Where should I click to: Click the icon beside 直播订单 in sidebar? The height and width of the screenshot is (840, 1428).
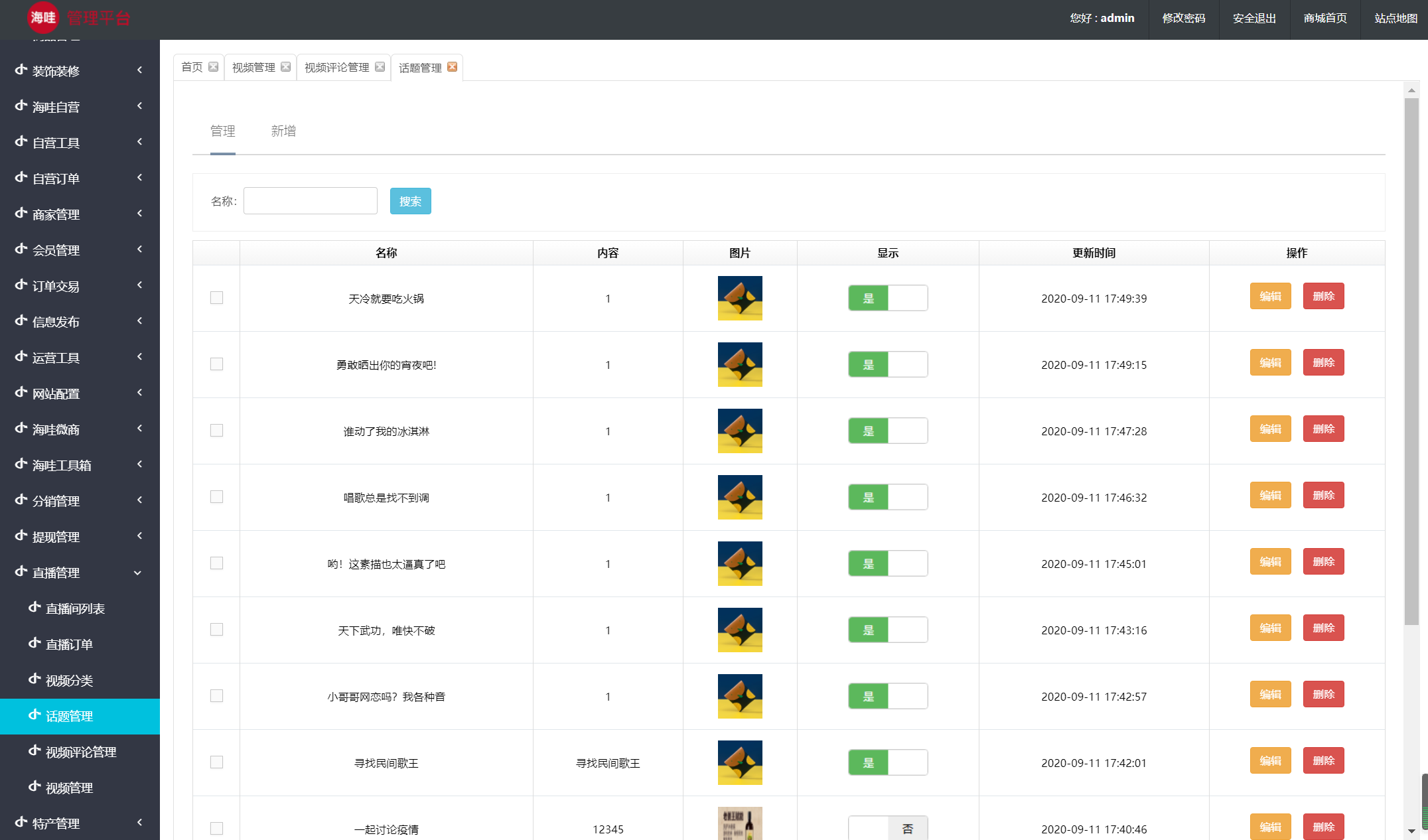pyautogui.click(x=35, y=644)
